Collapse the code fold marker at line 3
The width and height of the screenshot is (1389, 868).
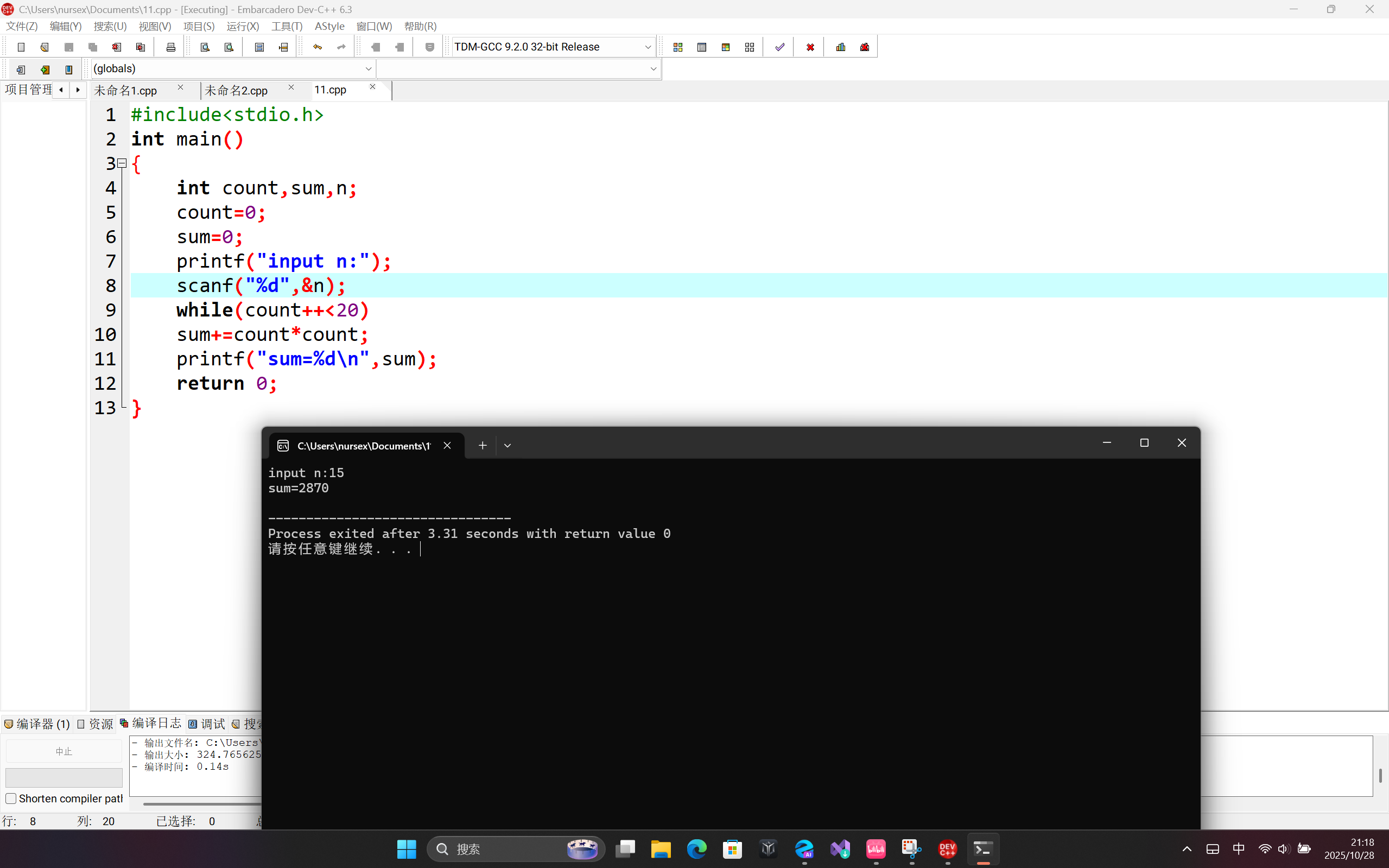(122, 163)
